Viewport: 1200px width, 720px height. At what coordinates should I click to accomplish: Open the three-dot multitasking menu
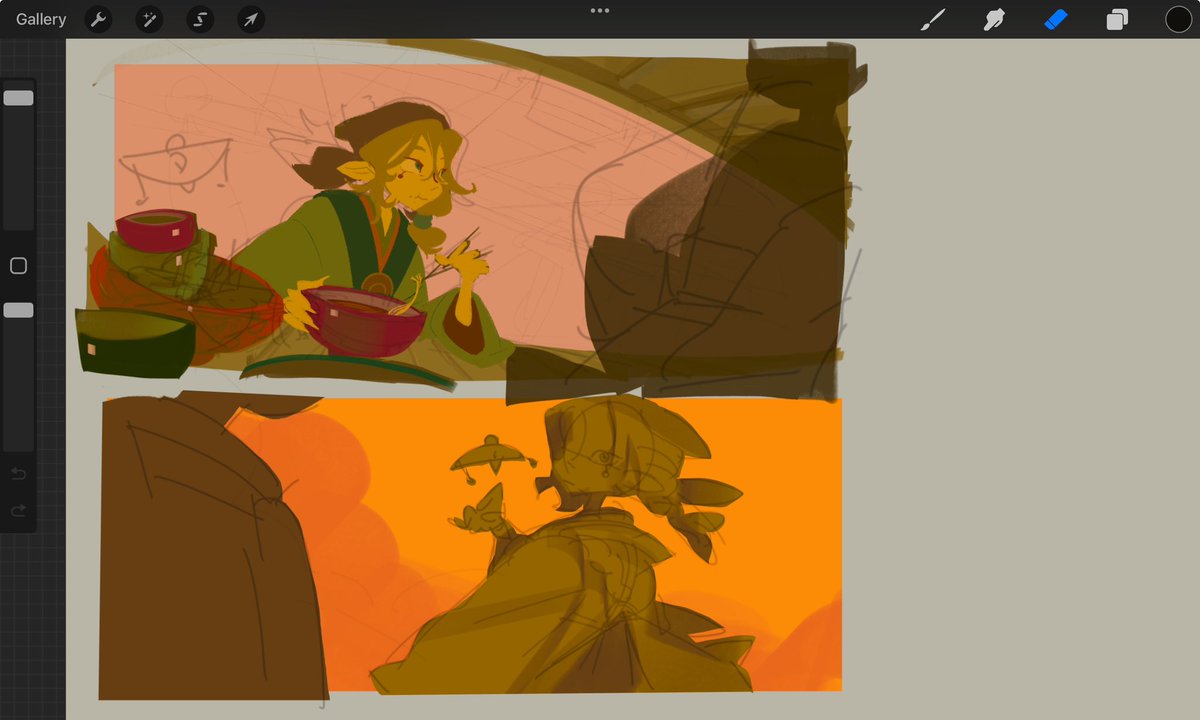(600, 10)
